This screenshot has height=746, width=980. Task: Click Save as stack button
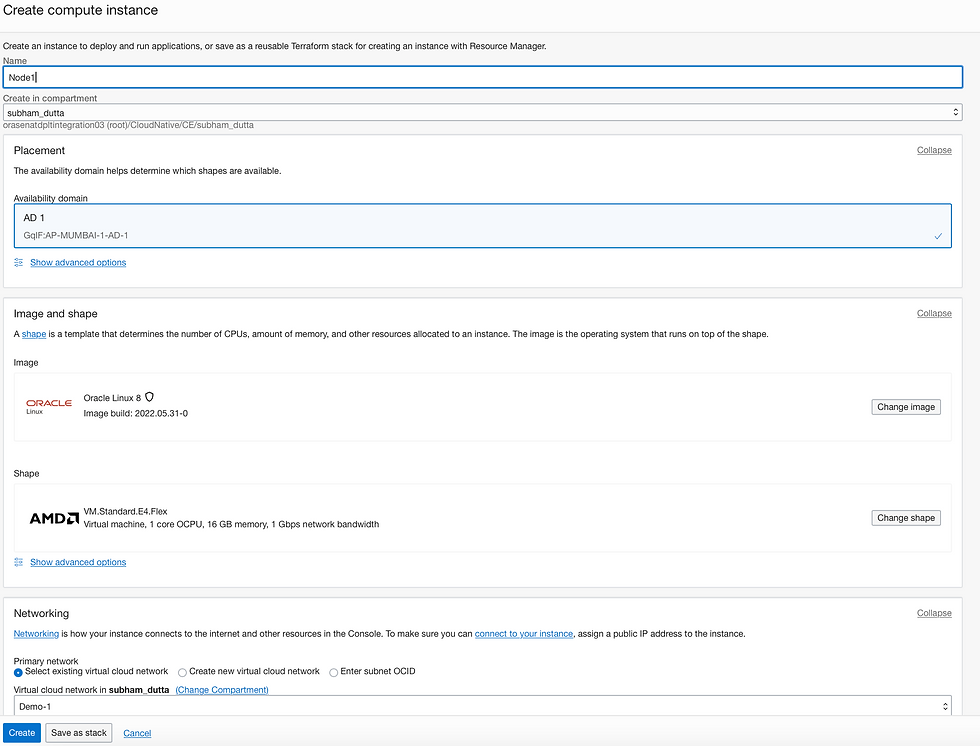[79, 733]
